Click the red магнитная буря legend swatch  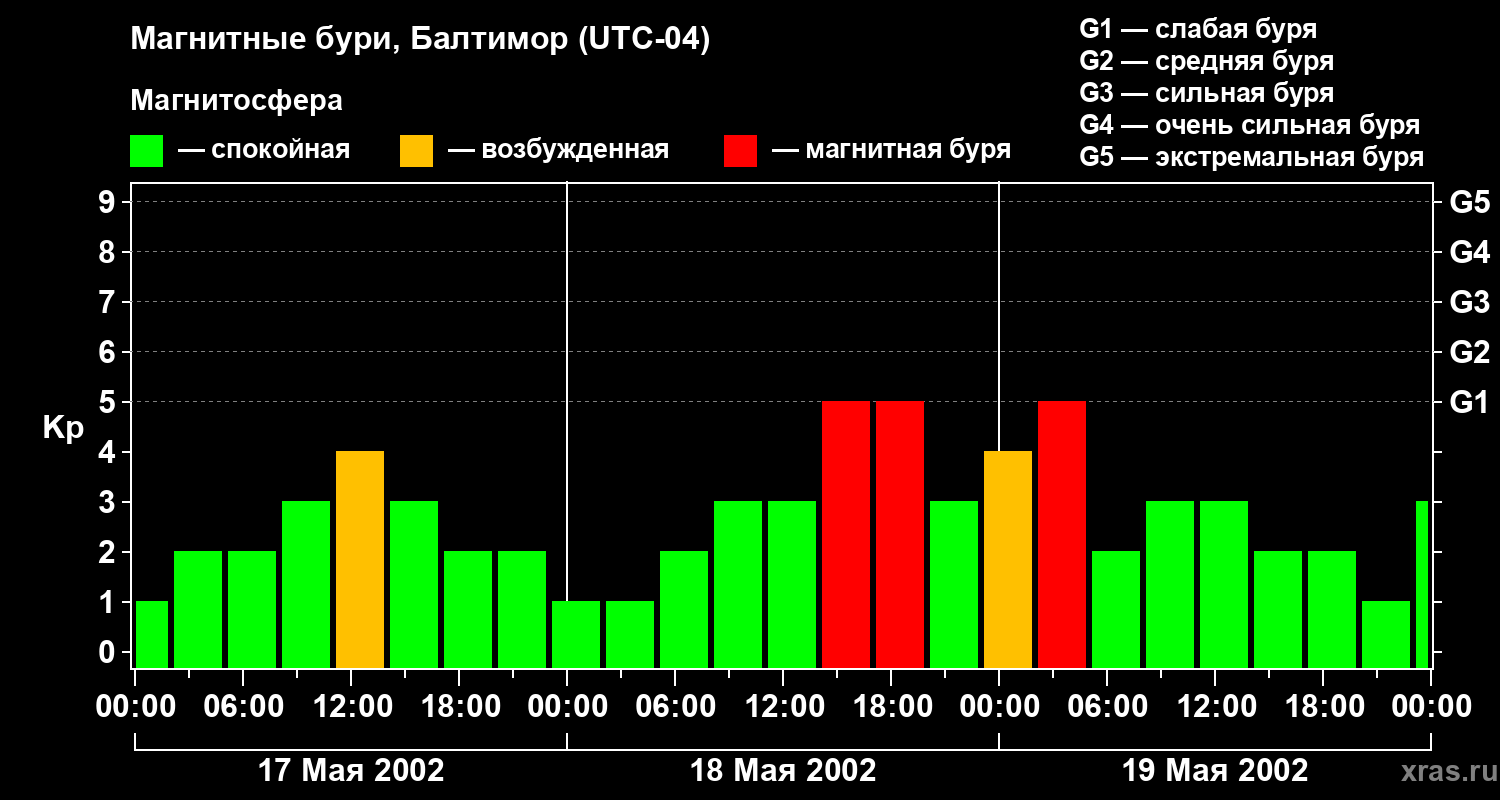740,151
